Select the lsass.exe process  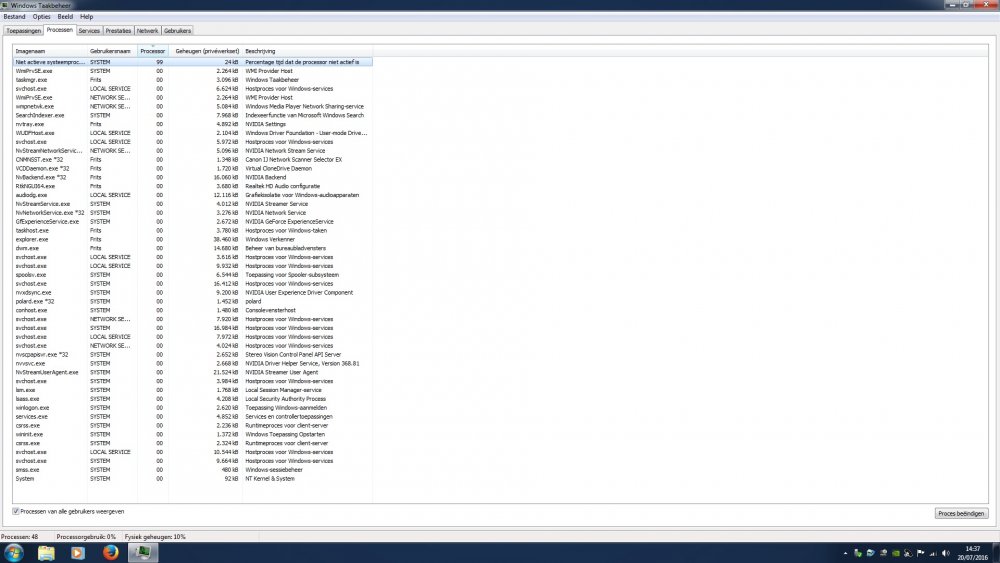(193, 399)
